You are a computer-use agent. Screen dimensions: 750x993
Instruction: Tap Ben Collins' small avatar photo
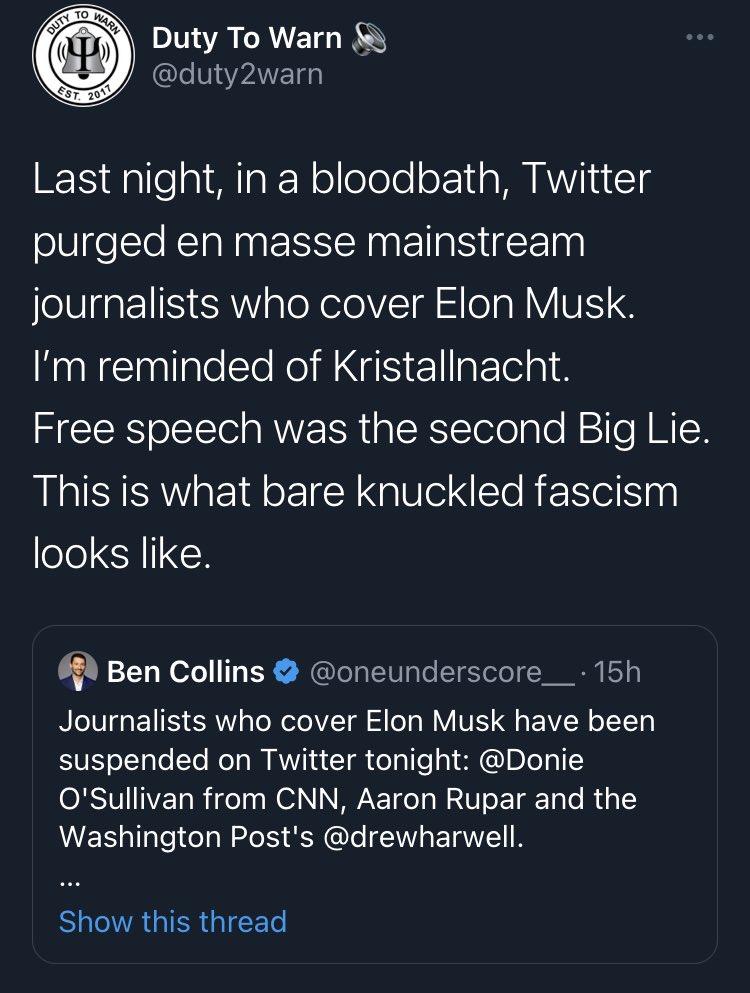coord(78,671)
